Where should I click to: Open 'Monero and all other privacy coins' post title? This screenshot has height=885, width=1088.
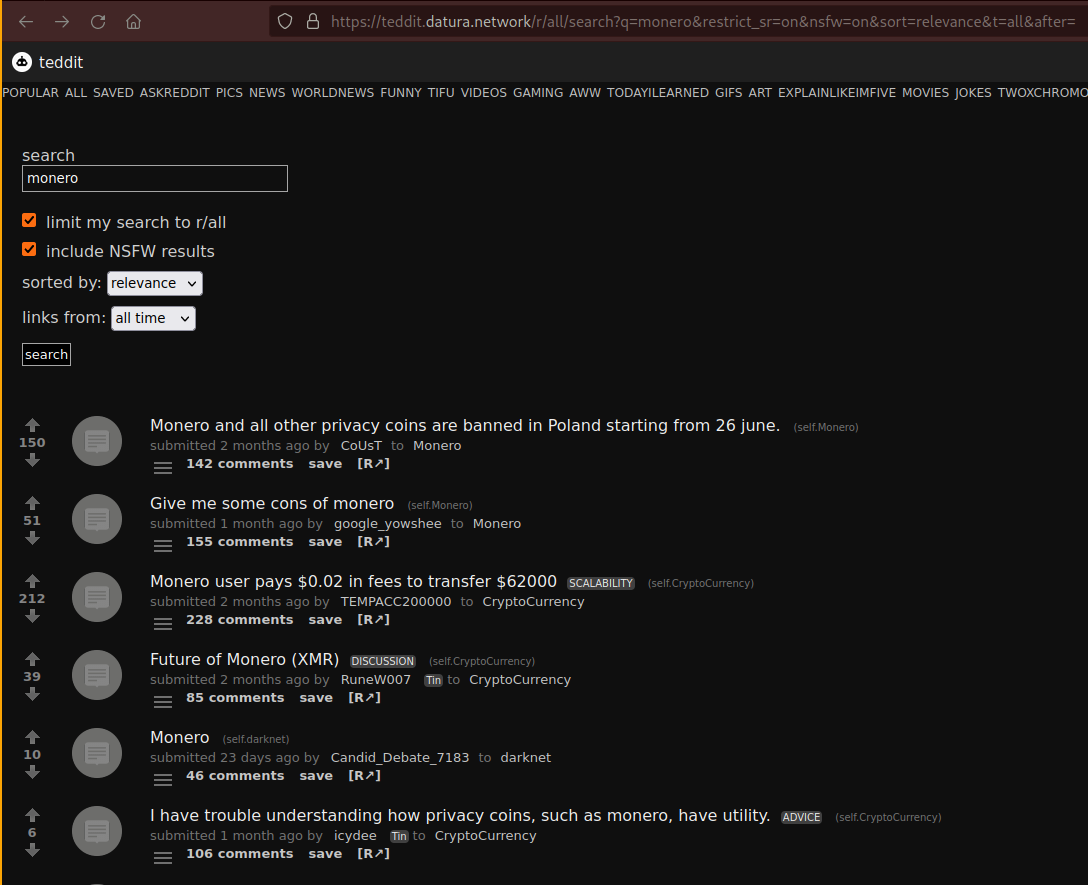tap(465, 425)
